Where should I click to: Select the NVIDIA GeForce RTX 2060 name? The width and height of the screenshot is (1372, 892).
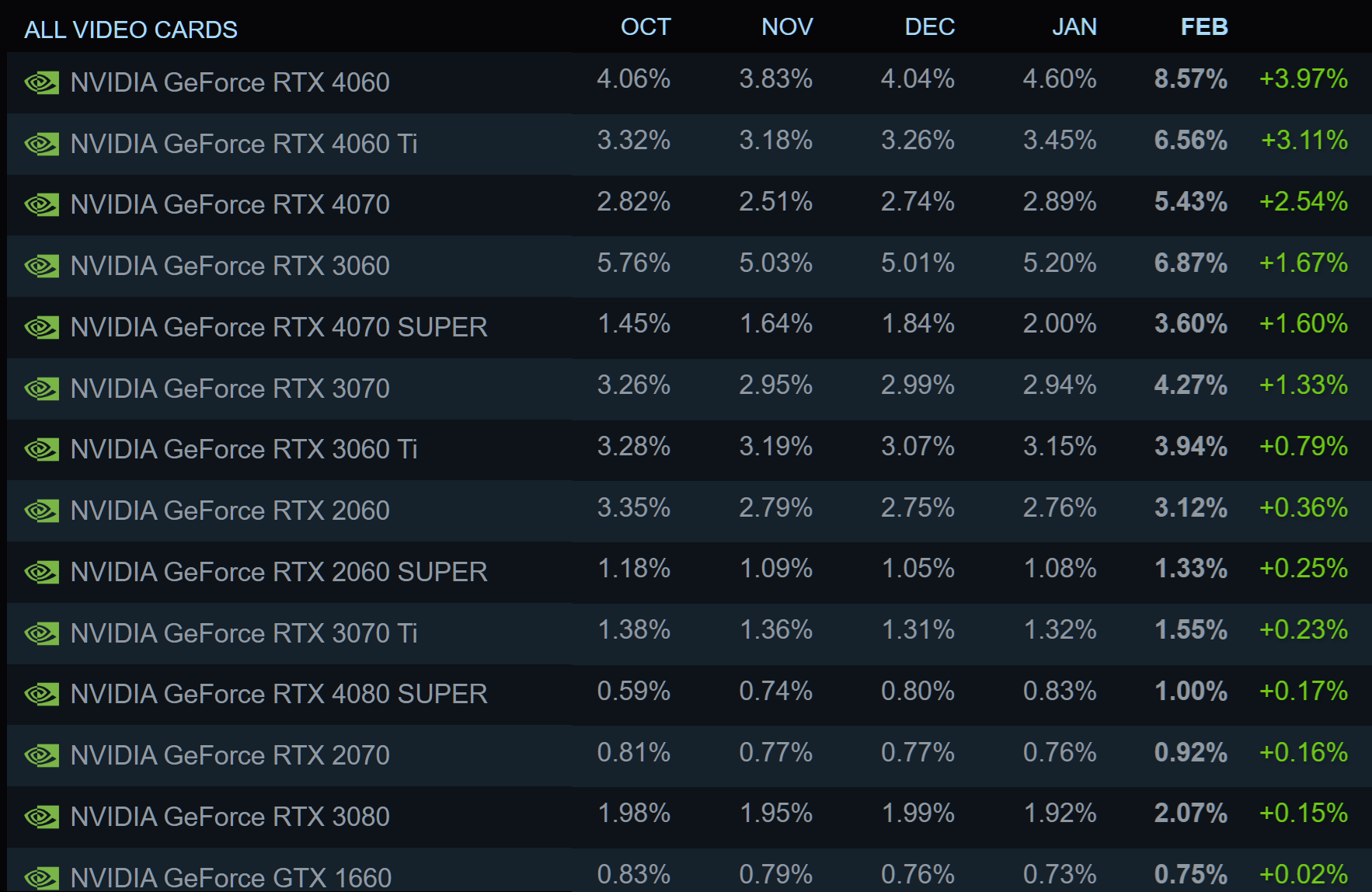[x=230, y=510]
